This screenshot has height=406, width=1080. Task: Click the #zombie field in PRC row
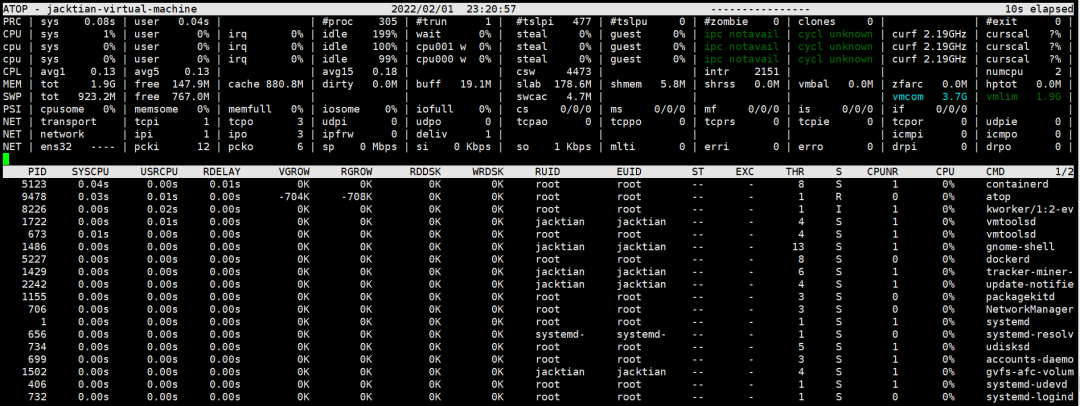[x=742, y=22]
